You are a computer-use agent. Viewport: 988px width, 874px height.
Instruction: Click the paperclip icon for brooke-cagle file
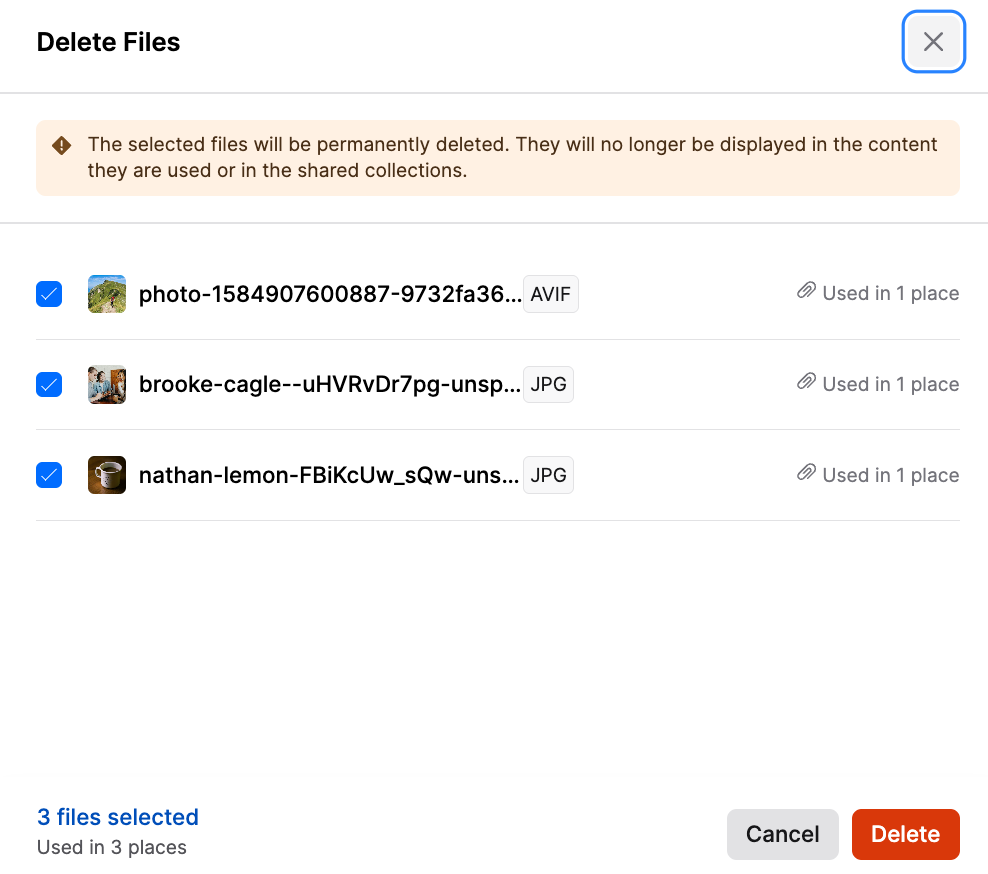pyautogui.click(x=806, y=383)
